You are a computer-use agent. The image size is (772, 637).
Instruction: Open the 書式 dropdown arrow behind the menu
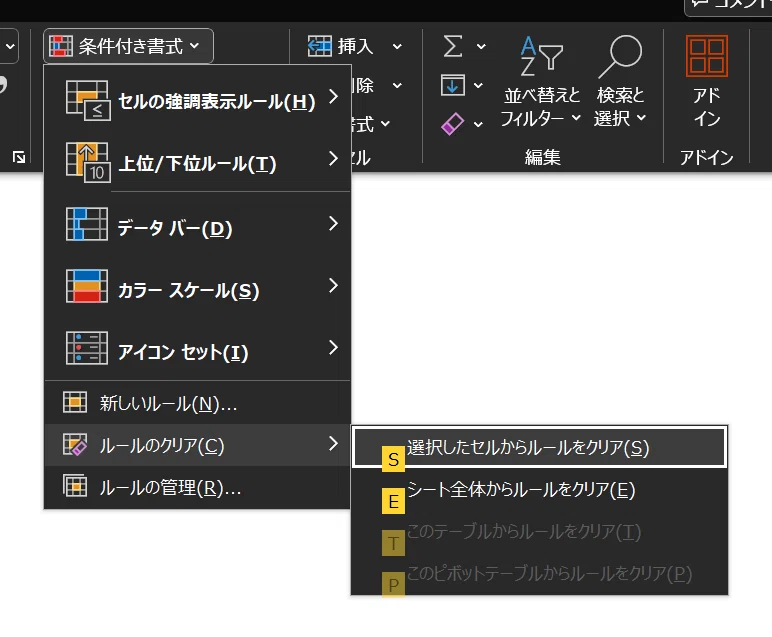(385, 124)
